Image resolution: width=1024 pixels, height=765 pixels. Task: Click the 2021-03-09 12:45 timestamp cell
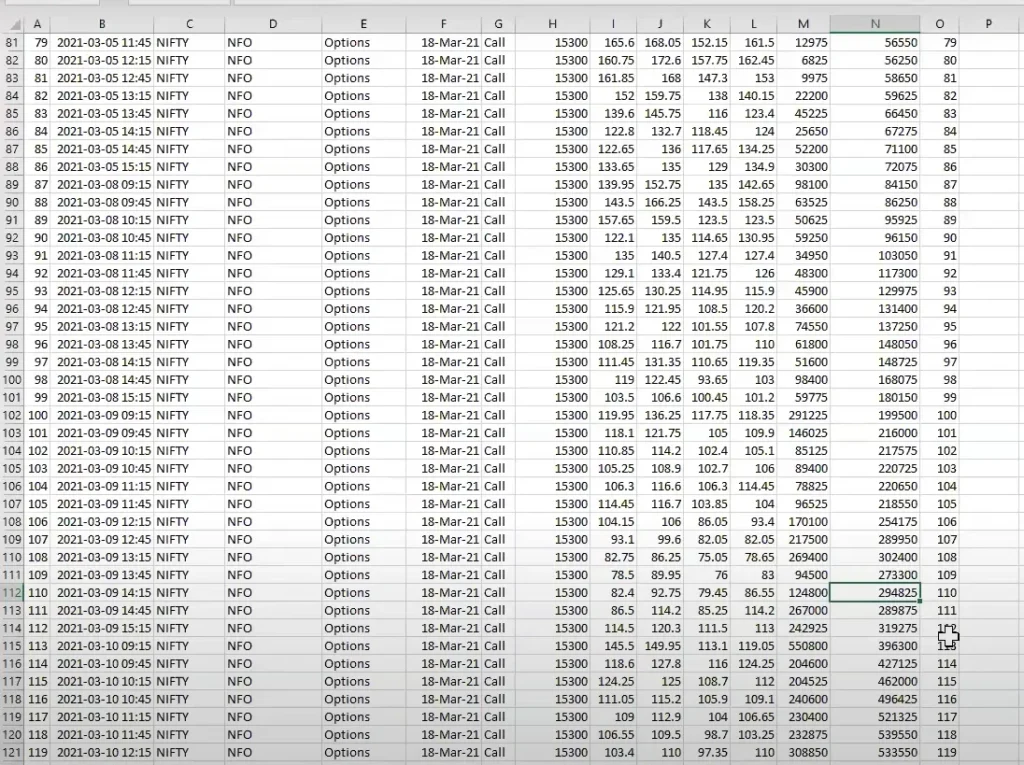[x=102, y=540]
